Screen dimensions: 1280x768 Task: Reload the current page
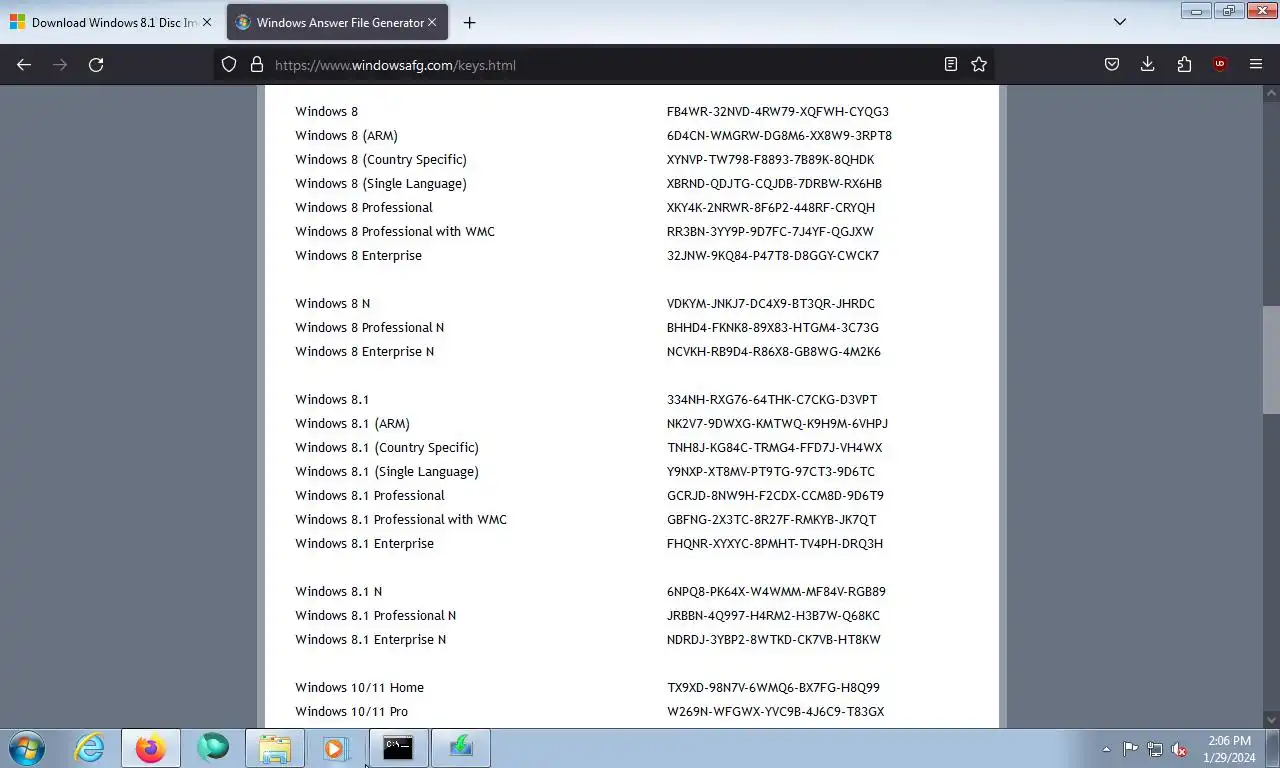pos(96,64)
